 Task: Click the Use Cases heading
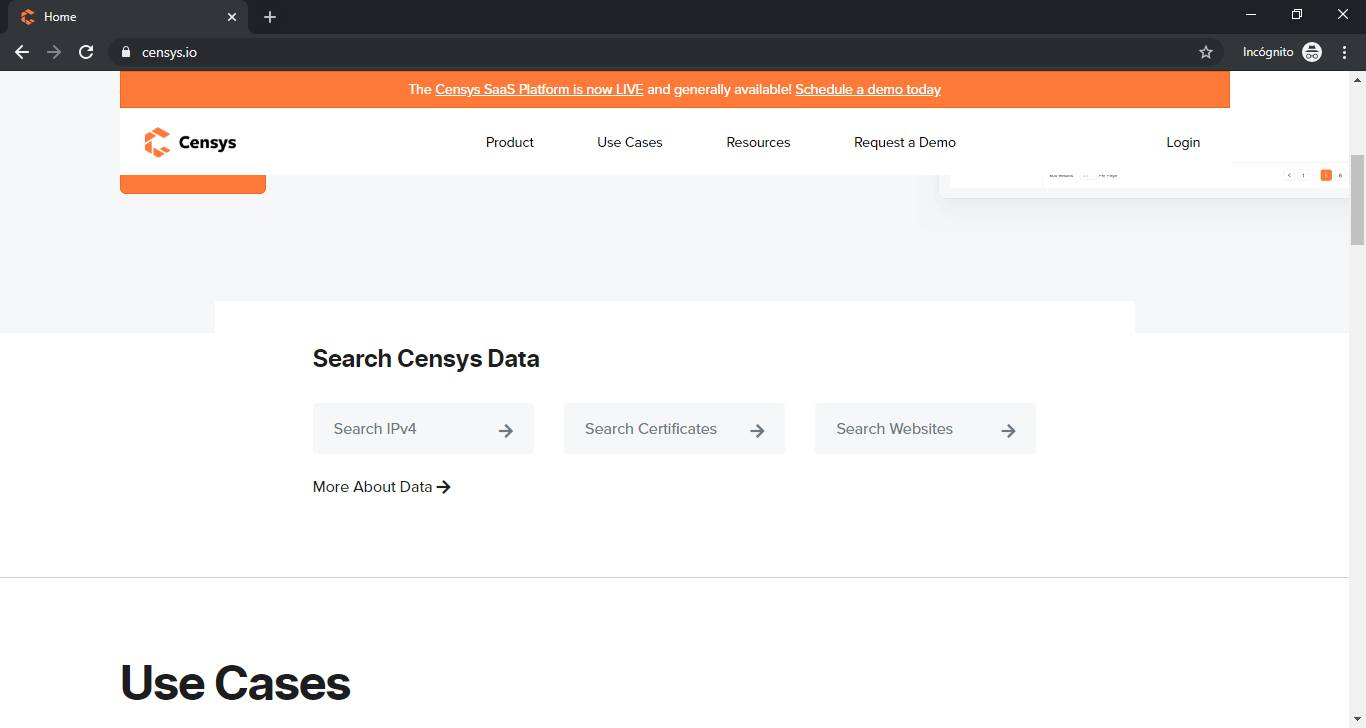tap(236, 683)
